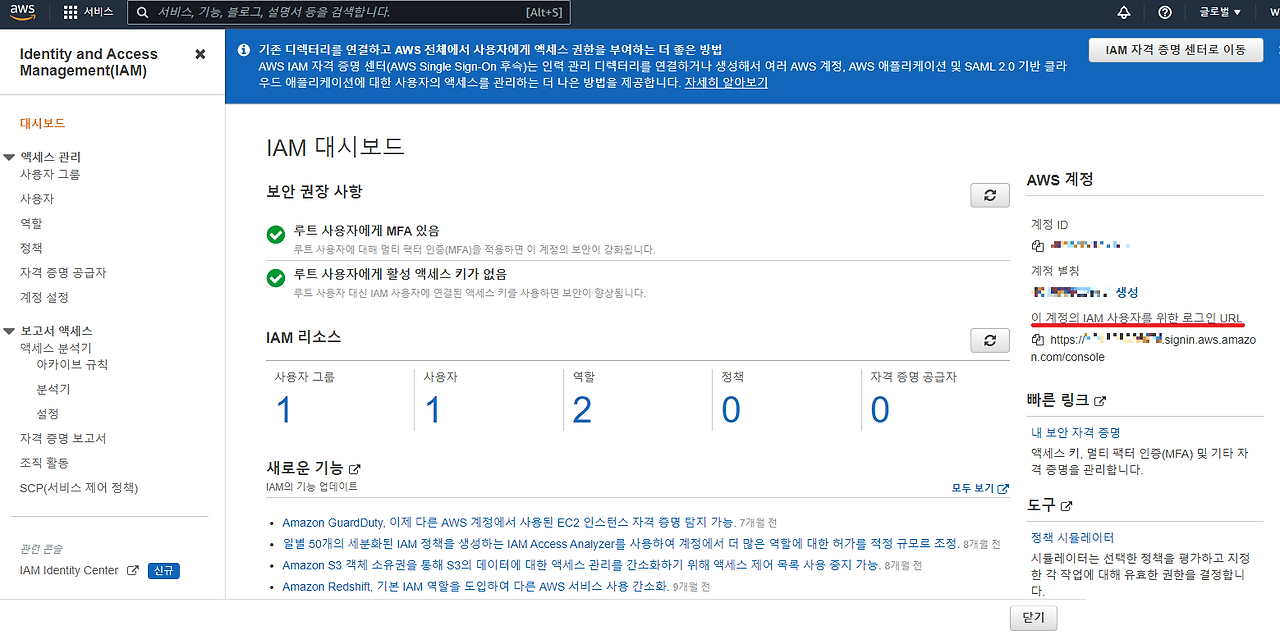Collapse the 보고서 액세스 section
Screen dimensions: 1280x635
(10, 331)
